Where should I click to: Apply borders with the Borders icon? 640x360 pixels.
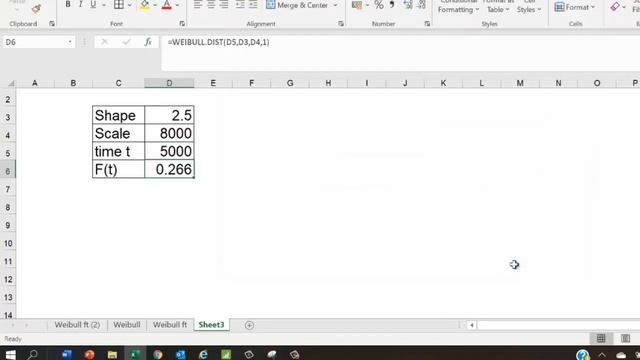(119, 4)
